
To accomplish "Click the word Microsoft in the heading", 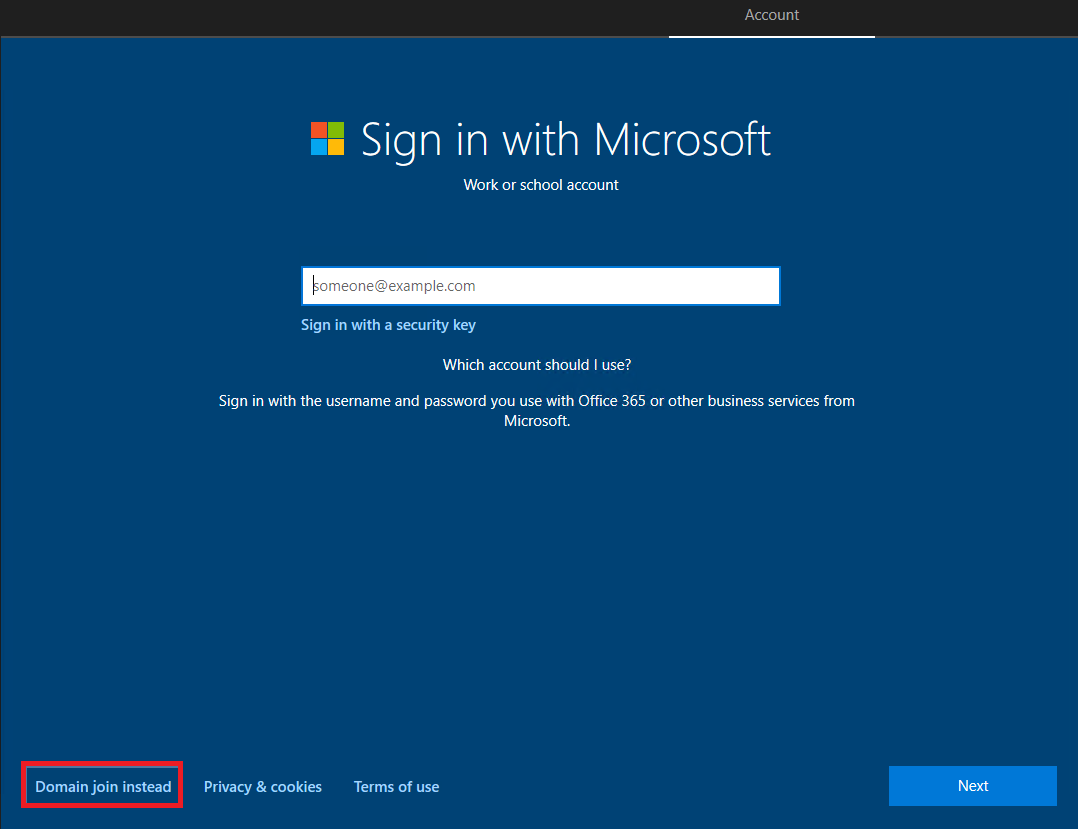I will pyautogui.click(x=682, y=140).
